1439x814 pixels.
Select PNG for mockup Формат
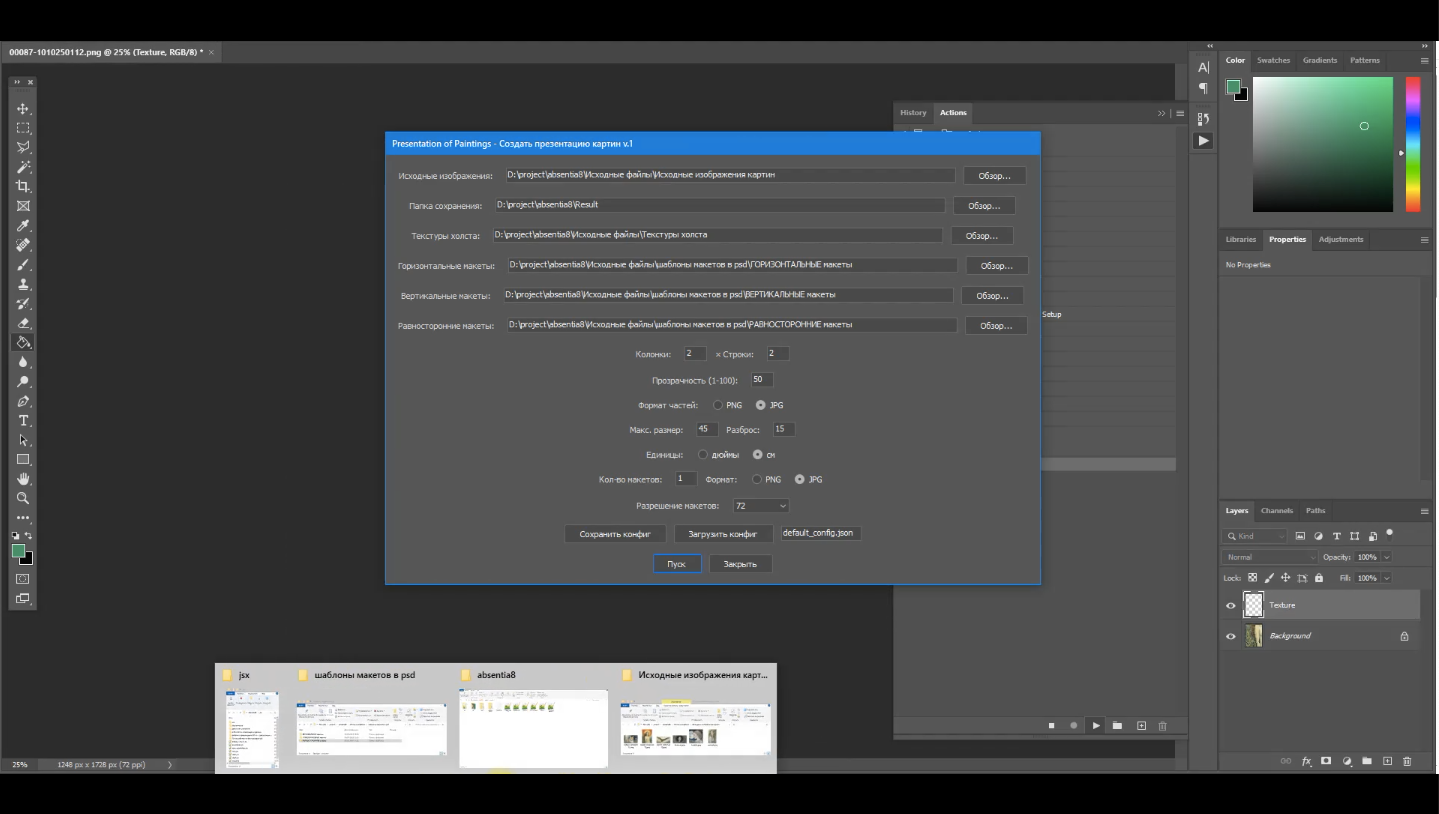pos(757,480)
